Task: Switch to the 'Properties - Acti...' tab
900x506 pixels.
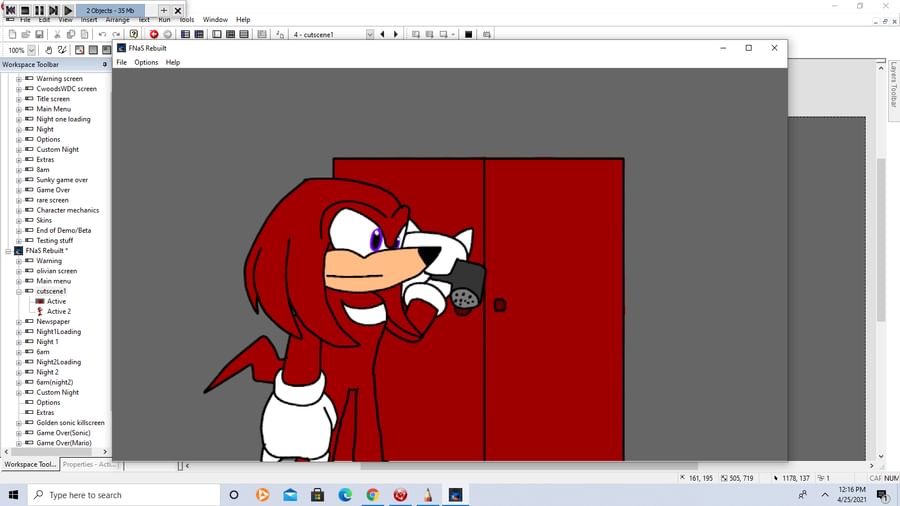Action: point(88,464)
